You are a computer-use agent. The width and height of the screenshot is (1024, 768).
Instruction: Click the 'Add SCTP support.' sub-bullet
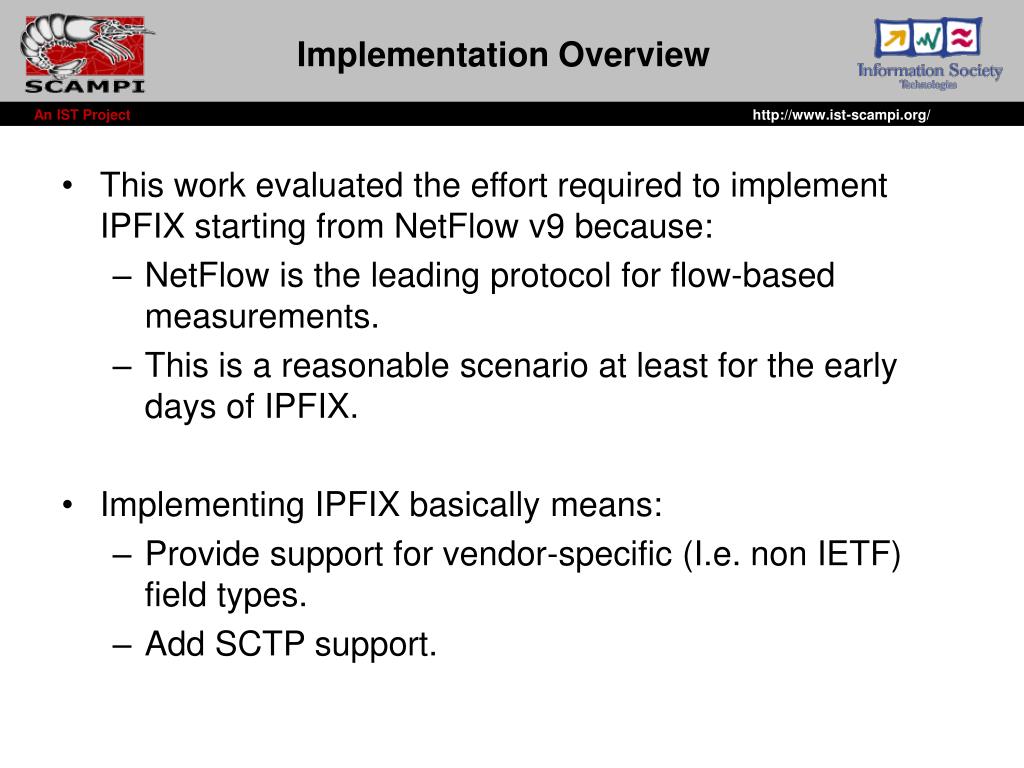pos(291,645)
